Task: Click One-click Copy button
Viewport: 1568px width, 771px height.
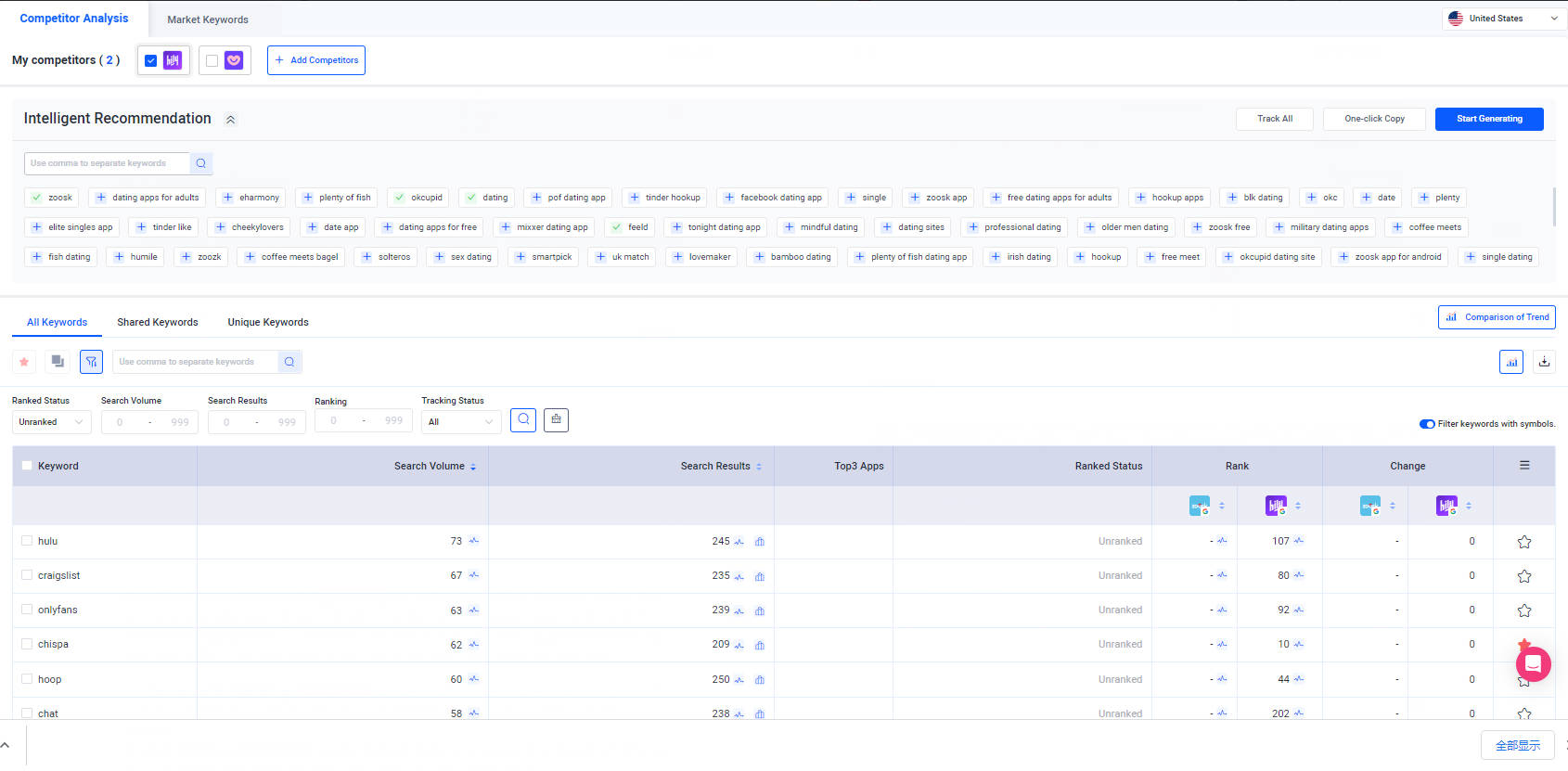Action: (x=1374, y=119)
